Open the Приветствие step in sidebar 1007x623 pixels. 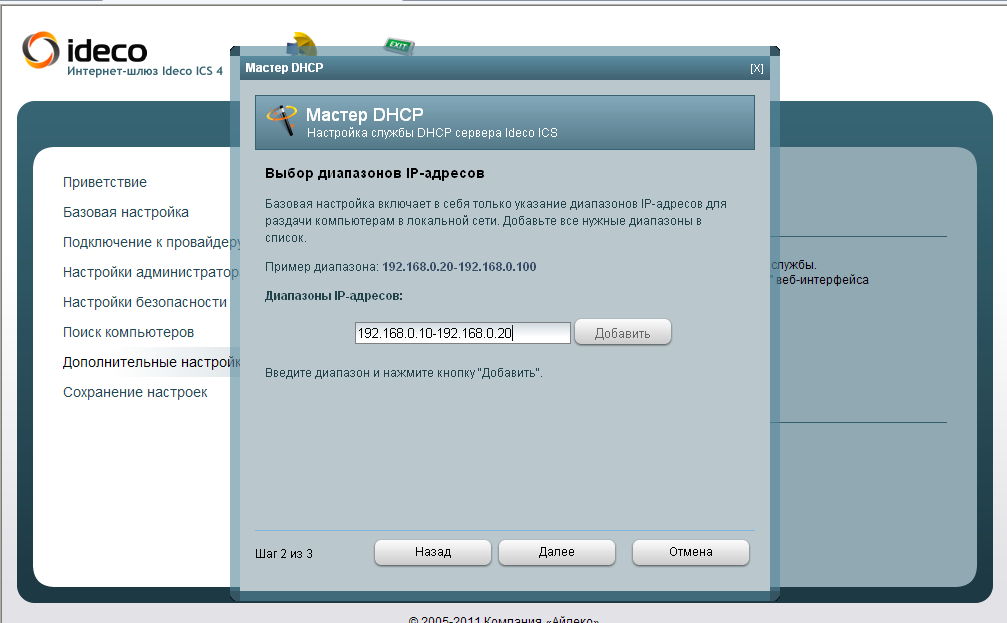tap(105, 182)
